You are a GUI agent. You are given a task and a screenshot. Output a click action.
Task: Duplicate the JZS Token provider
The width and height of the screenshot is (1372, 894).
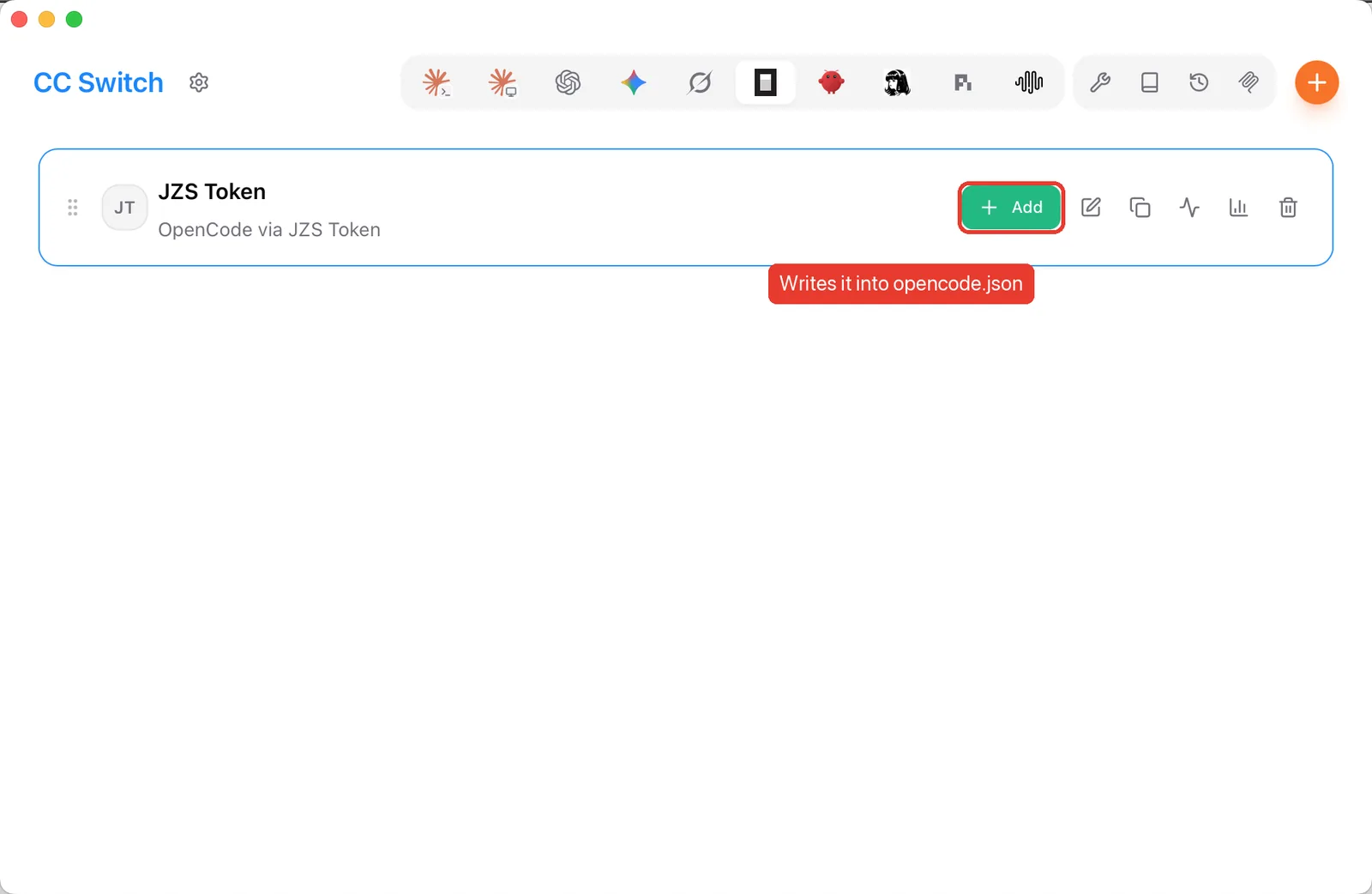tap(1140, 208)
